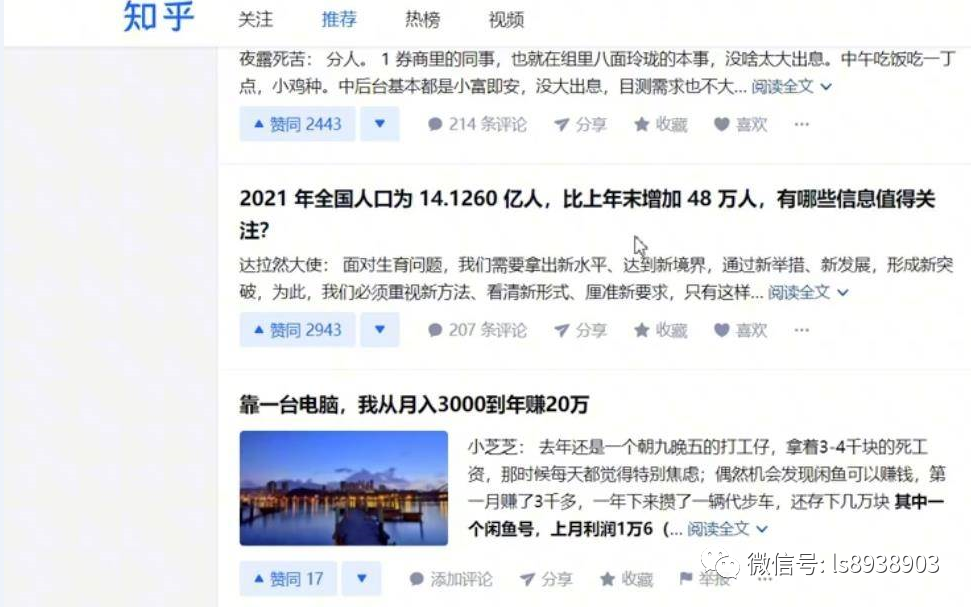This screenshot has width=971, height=607.
Task: Downvote the answer with 2443 upvotes
Action: pyautogui.click(x=380, y=124)
